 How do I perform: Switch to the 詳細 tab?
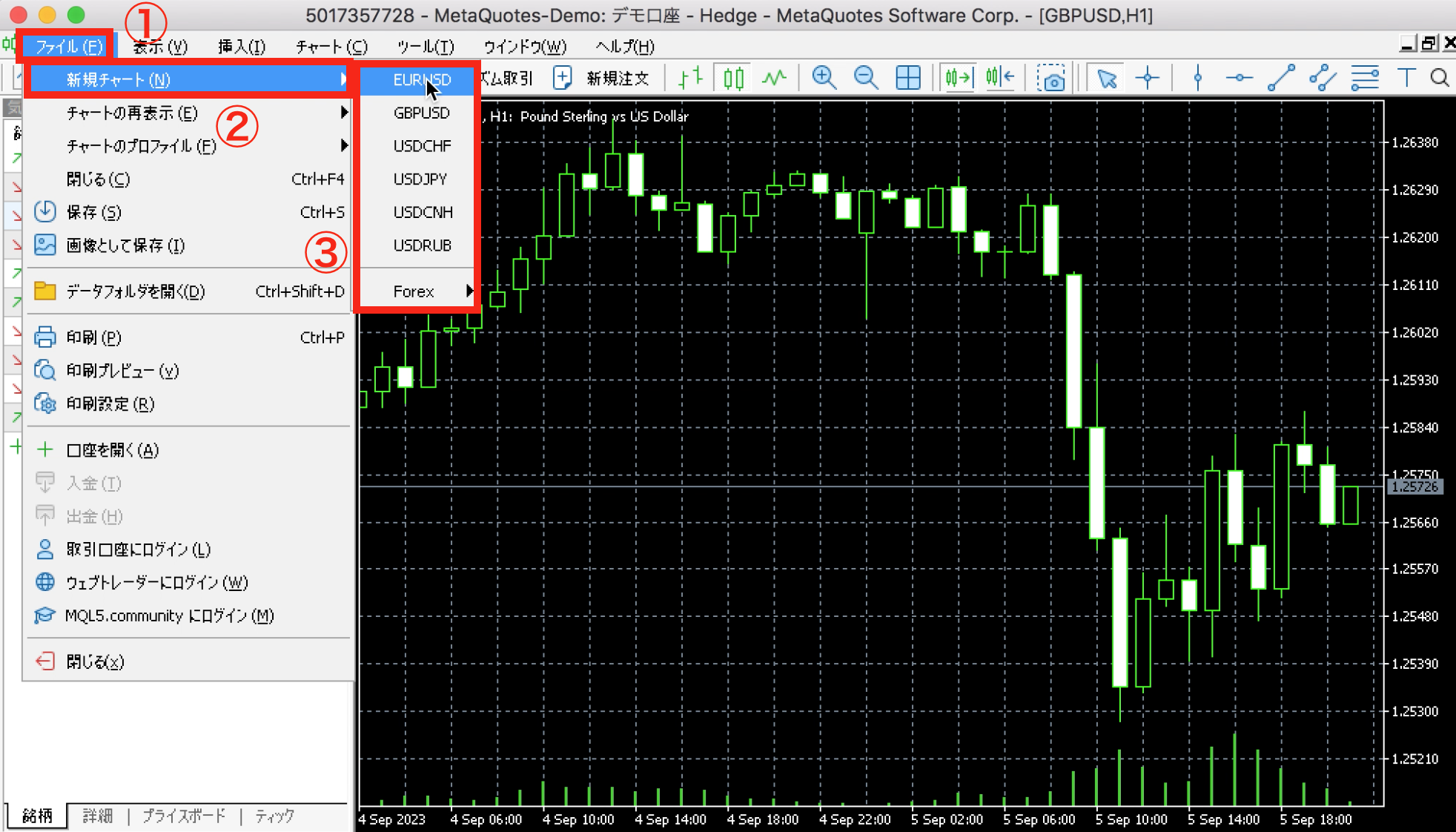point(97,816)
